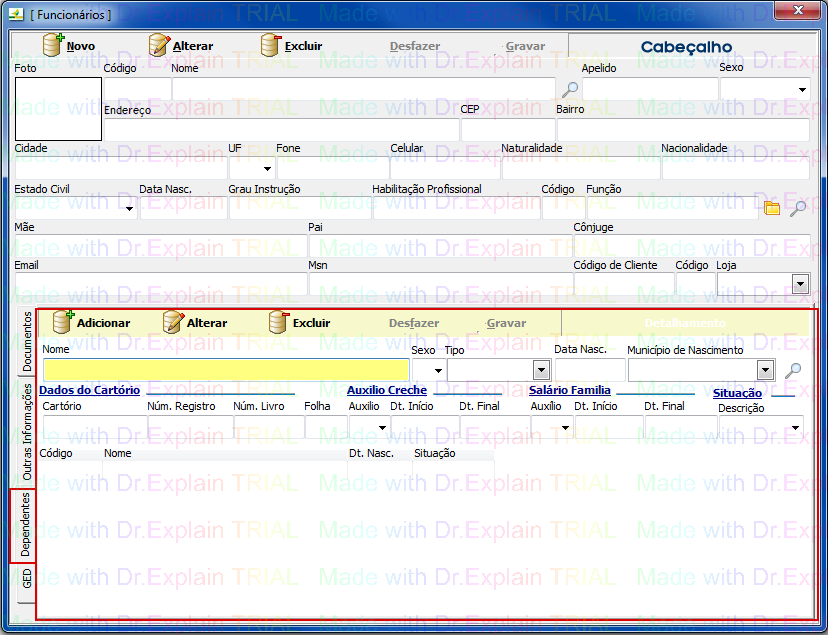Click the magnifier beside the employee Nome field
Screen dimensions: 828x635
pos(570,90)
